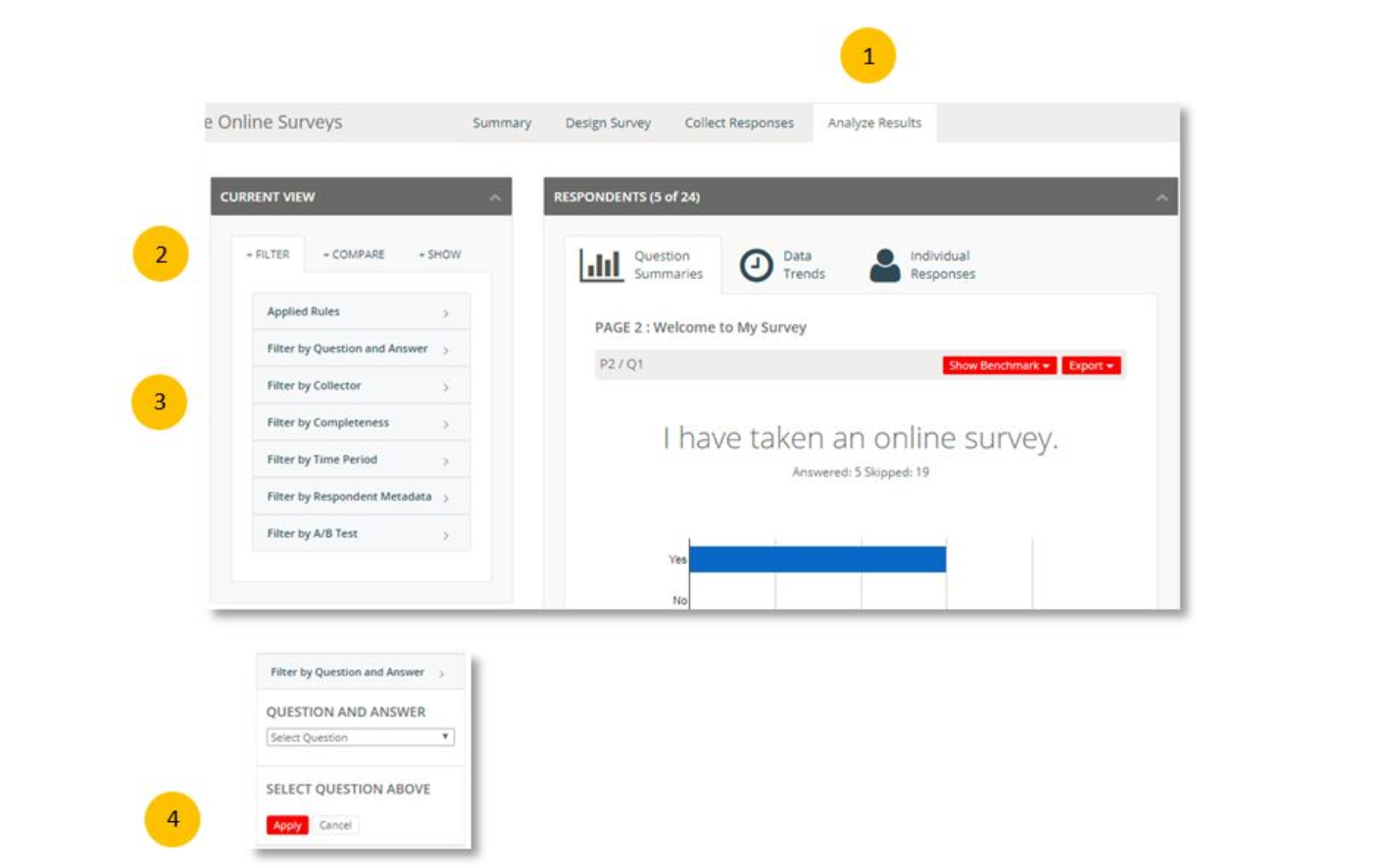
Task: Switch to the Summary tab
Action: (502, 123)
